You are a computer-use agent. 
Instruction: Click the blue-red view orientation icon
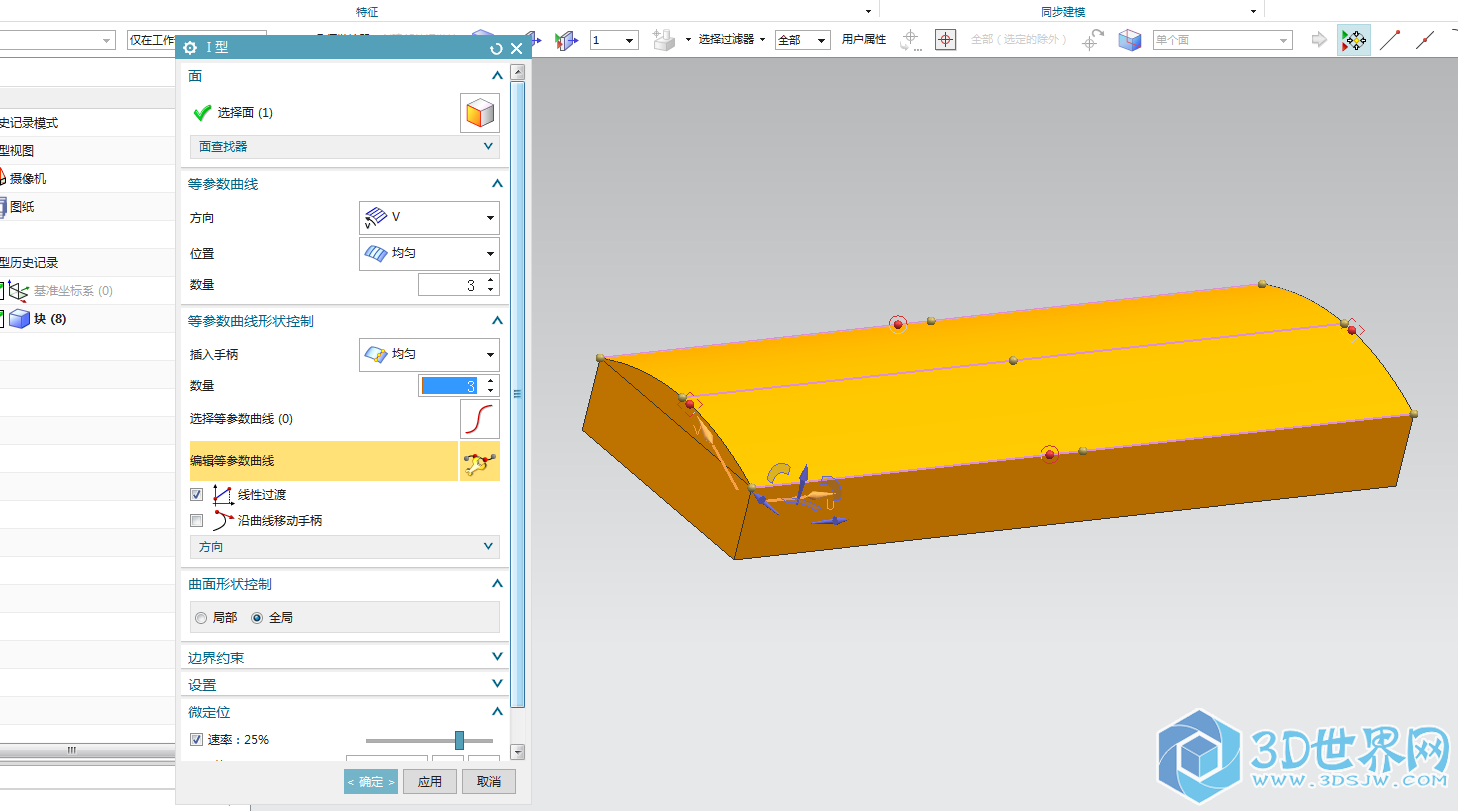coord(566,40)
